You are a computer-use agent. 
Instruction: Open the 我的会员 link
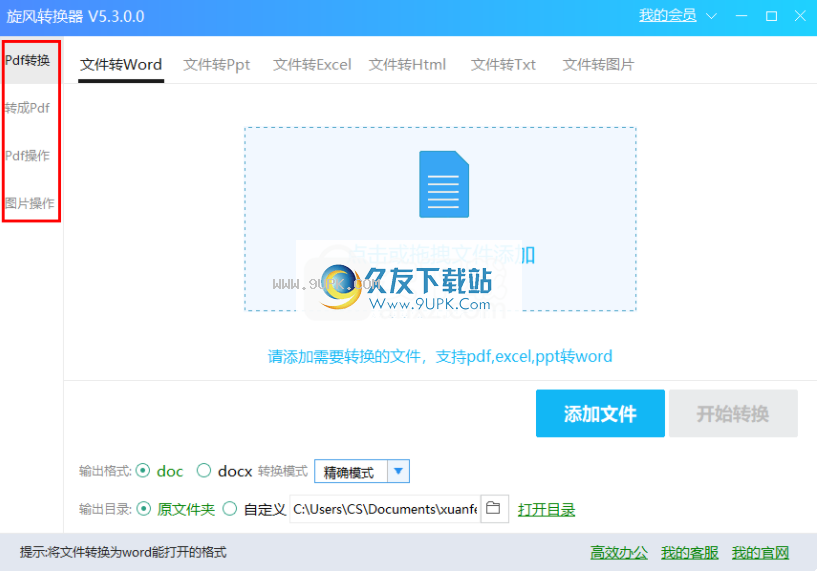pyautogui.click(x=668, y=15)
